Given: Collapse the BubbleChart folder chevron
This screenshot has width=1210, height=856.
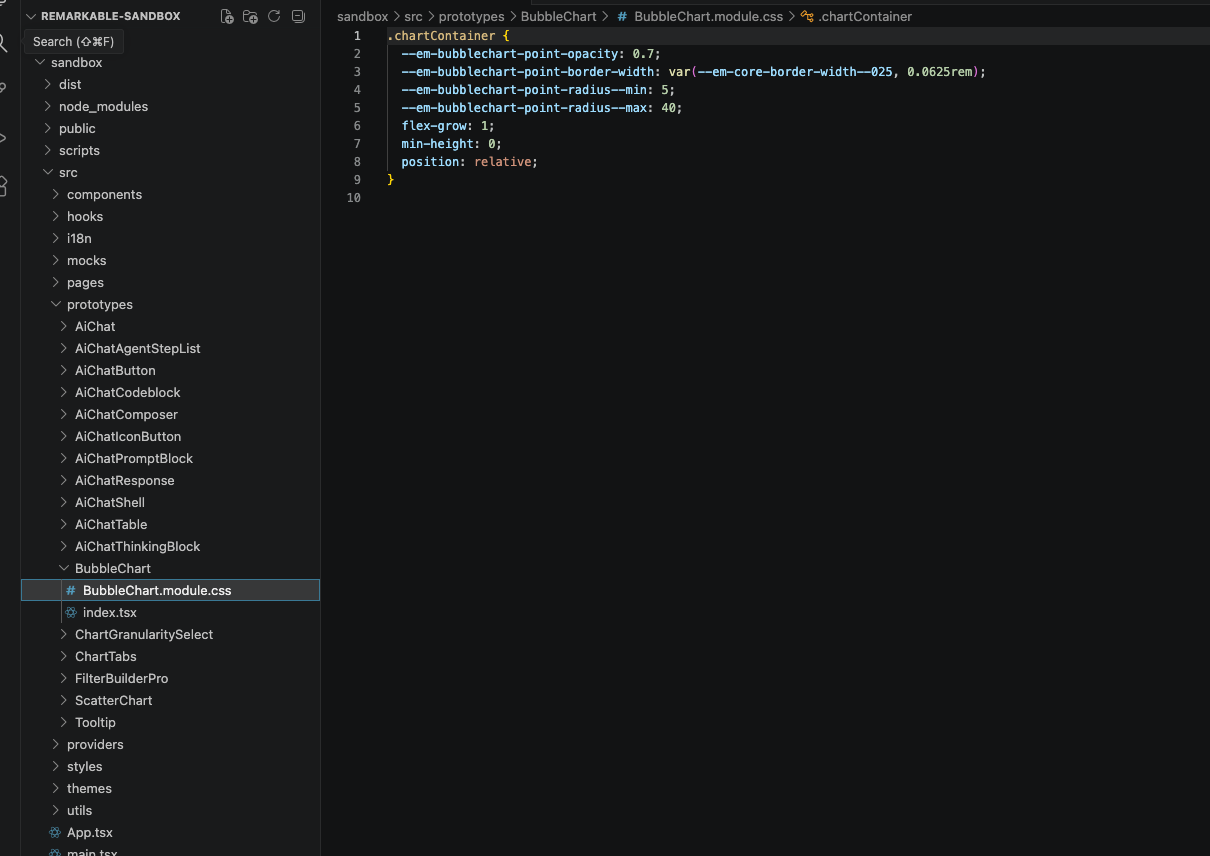Looking at the screenshot, I should [64, 568].
